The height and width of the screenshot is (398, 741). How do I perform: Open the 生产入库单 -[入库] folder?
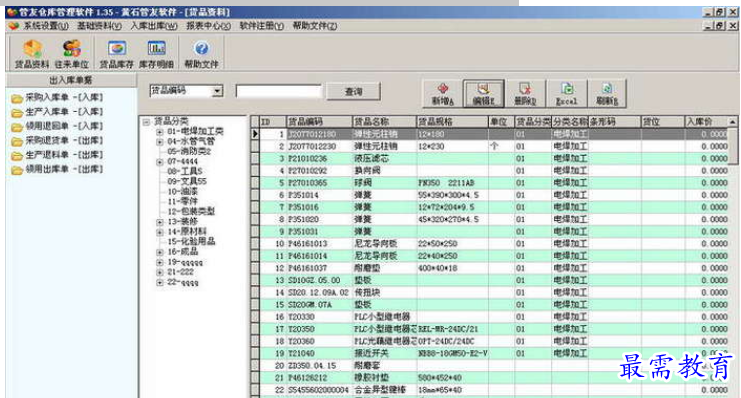[57, 112]
